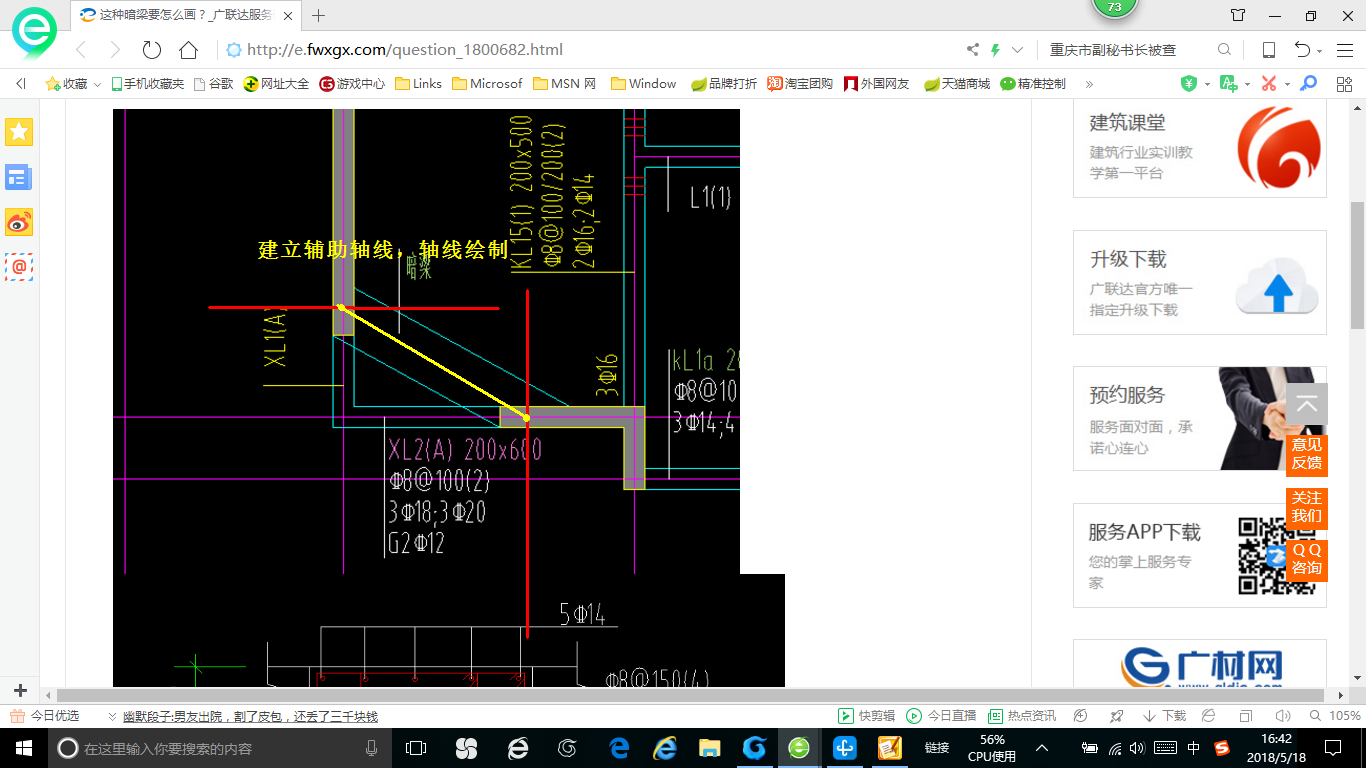Image resolution: width=1366 pixels, height=768 pixels.
Task: Click 热点资讯 in the status bar
Action: pyautogui.click(x=1021, y=716)
